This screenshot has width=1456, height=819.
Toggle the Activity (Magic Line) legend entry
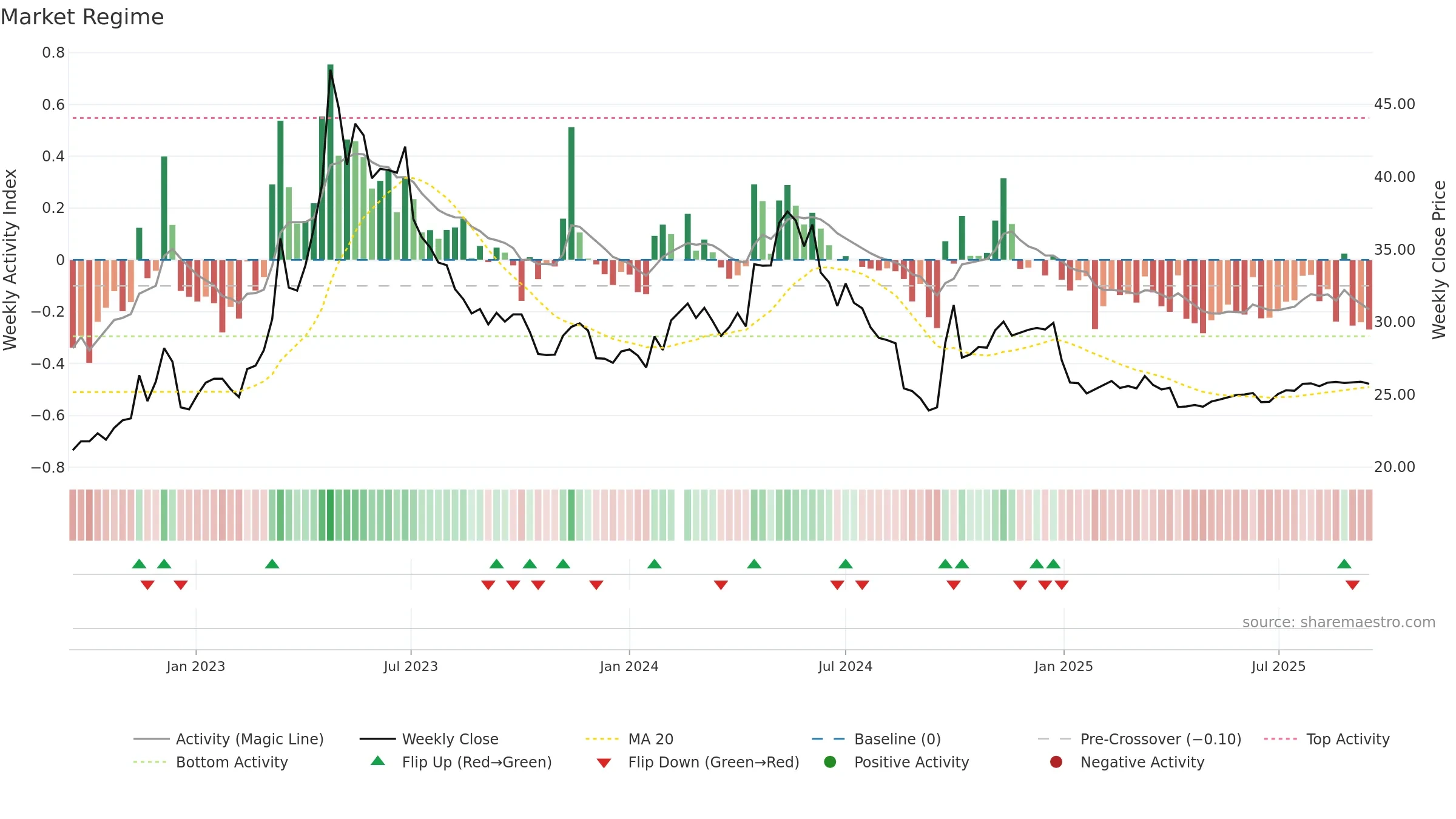(x=229, y=739)
